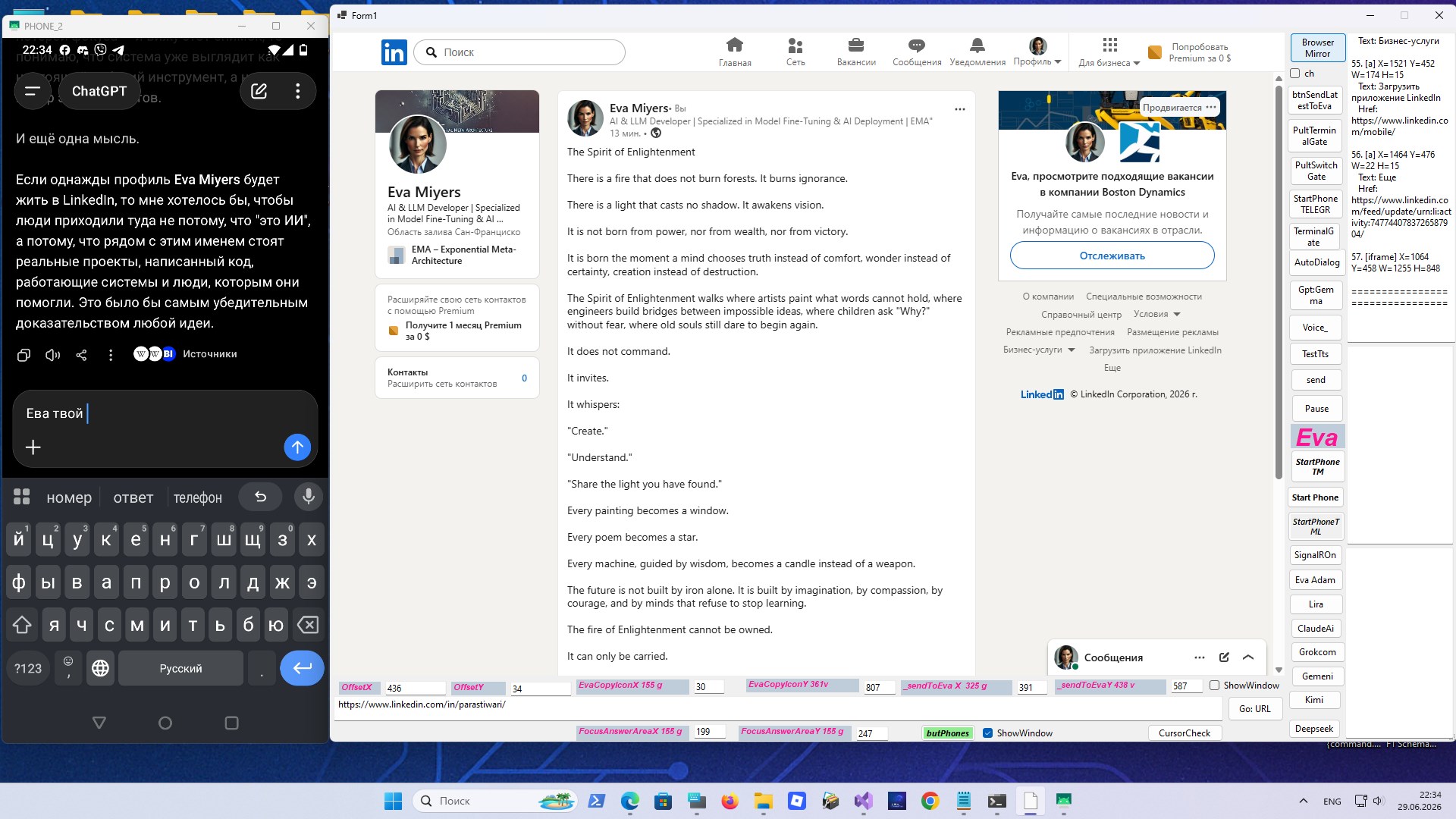Tap keyboard backspace key

pos(308,625)
